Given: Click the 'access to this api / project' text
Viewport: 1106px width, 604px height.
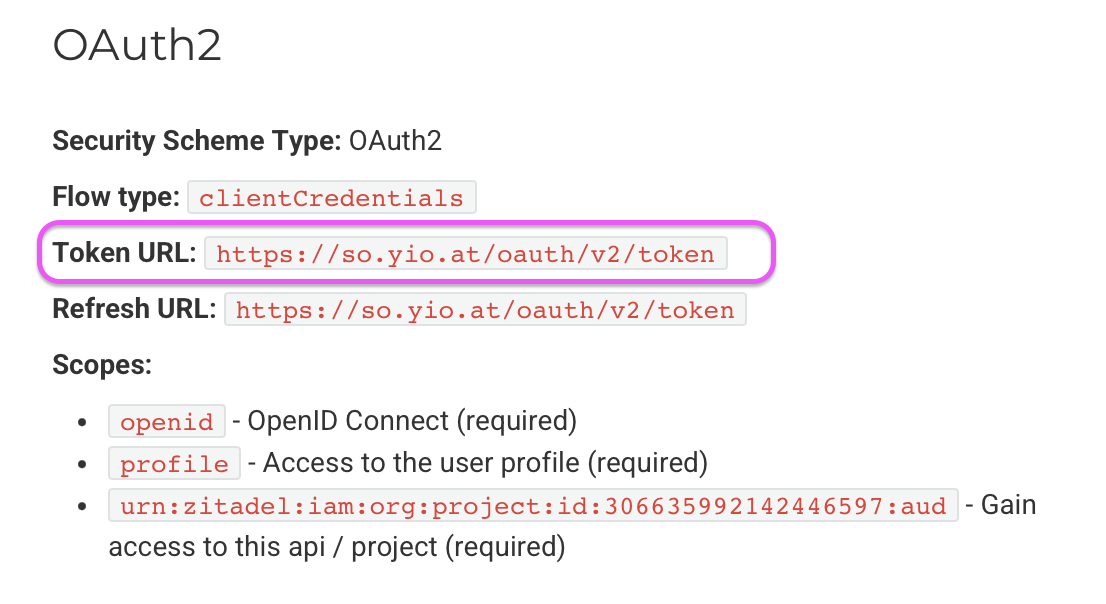Looking at the screenshot, I should point(336,547).
